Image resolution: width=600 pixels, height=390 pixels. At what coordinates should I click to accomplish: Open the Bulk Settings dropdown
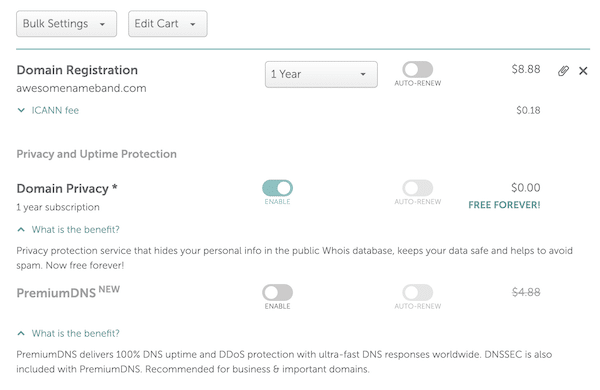[66, 24]
